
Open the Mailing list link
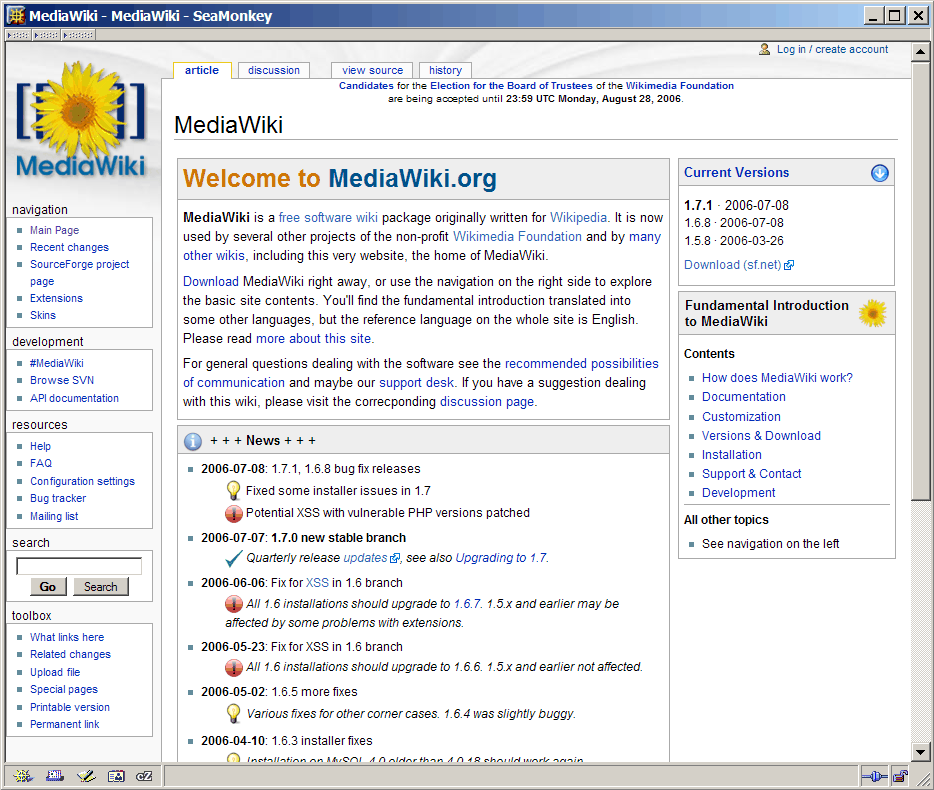click(x=54, y=517)
